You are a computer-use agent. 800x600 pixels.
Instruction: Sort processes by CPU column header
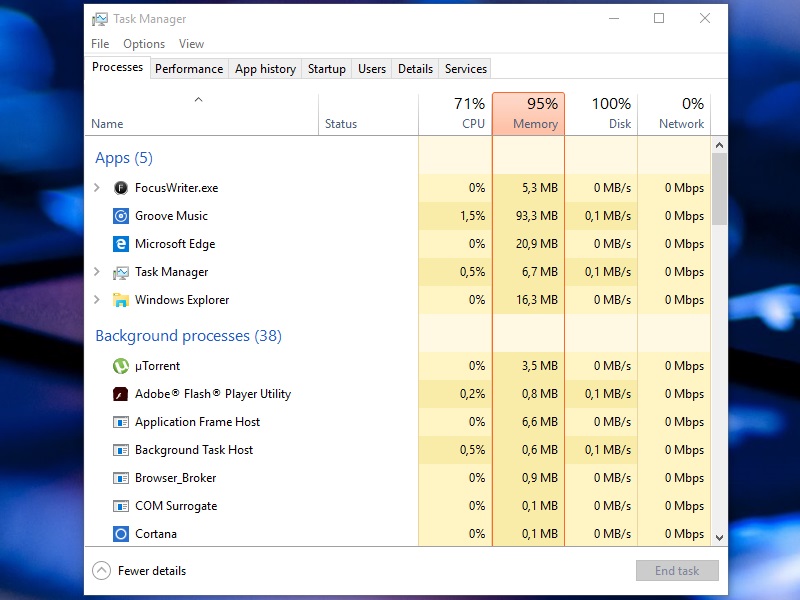click(455, 114)
